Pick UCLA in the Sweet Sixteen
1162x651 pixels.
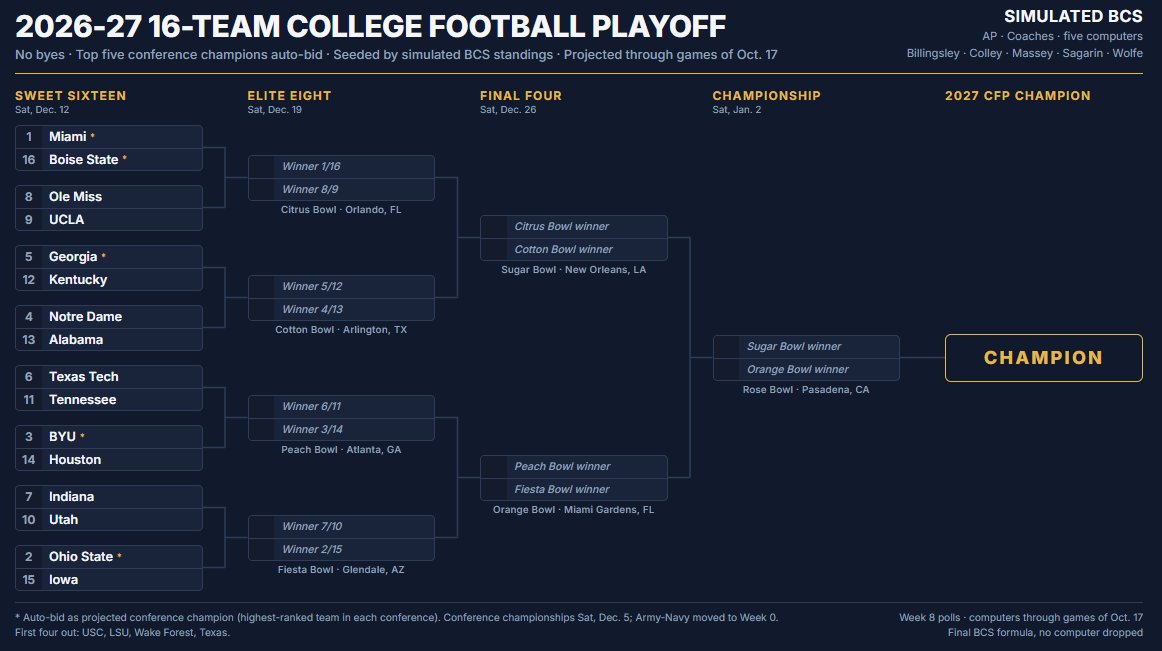click(109, 219)
